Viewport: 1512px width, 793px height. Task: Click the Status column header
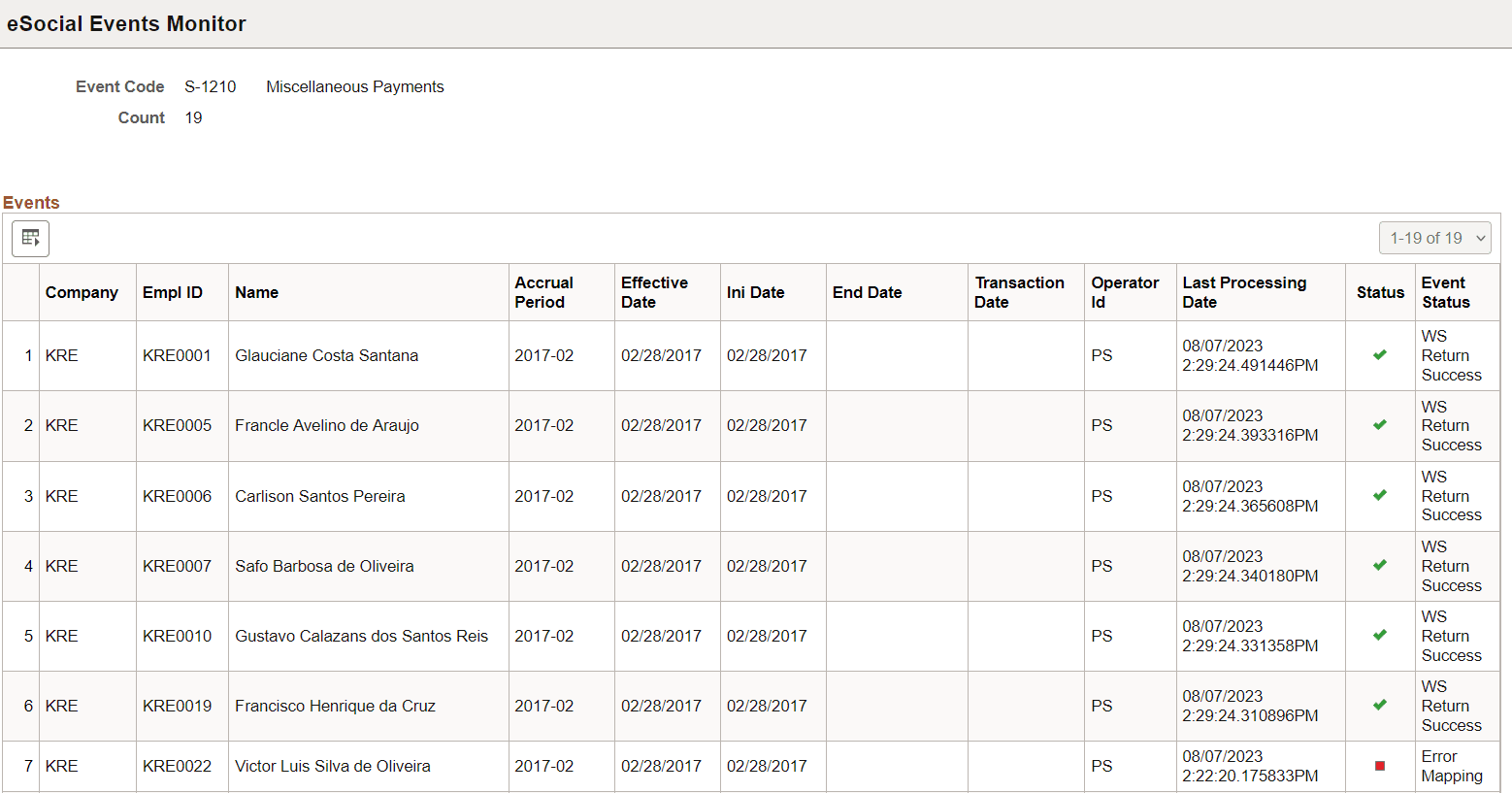click(x=1379, y=292)
